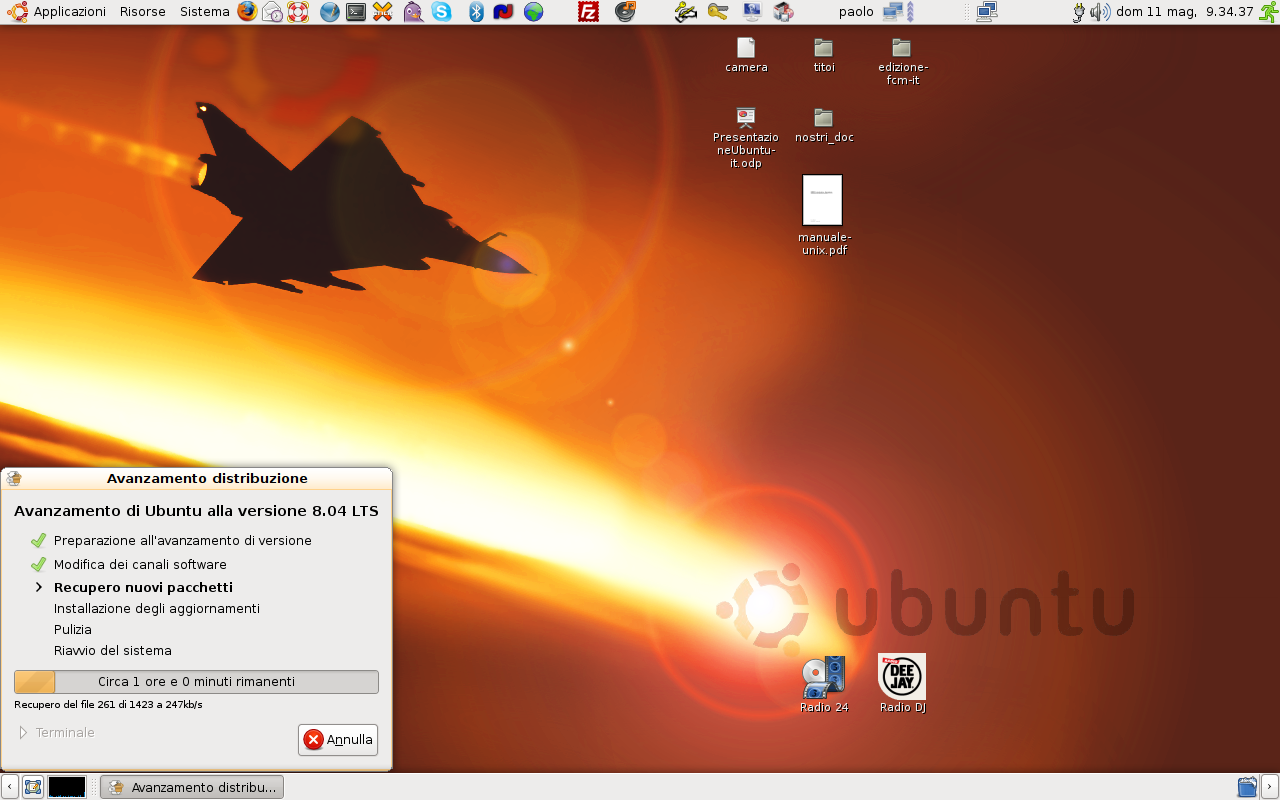Open Skype from the top panel
The height and width of the screenshot is (800, 1280).
tap(441, 12)
